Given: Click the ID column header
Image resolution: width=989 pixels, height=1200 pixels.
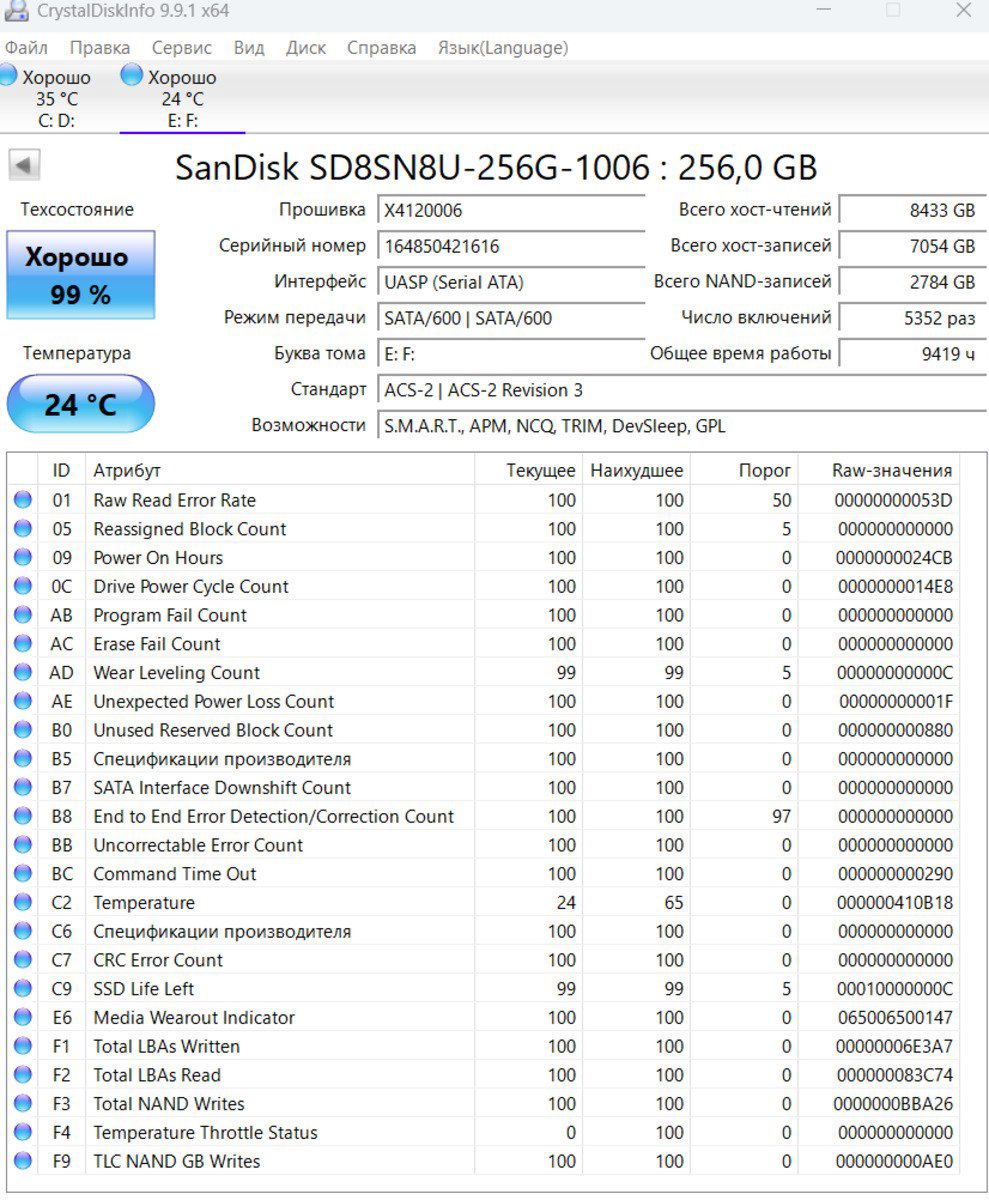Looking at the screenshot, I should 62,470.
